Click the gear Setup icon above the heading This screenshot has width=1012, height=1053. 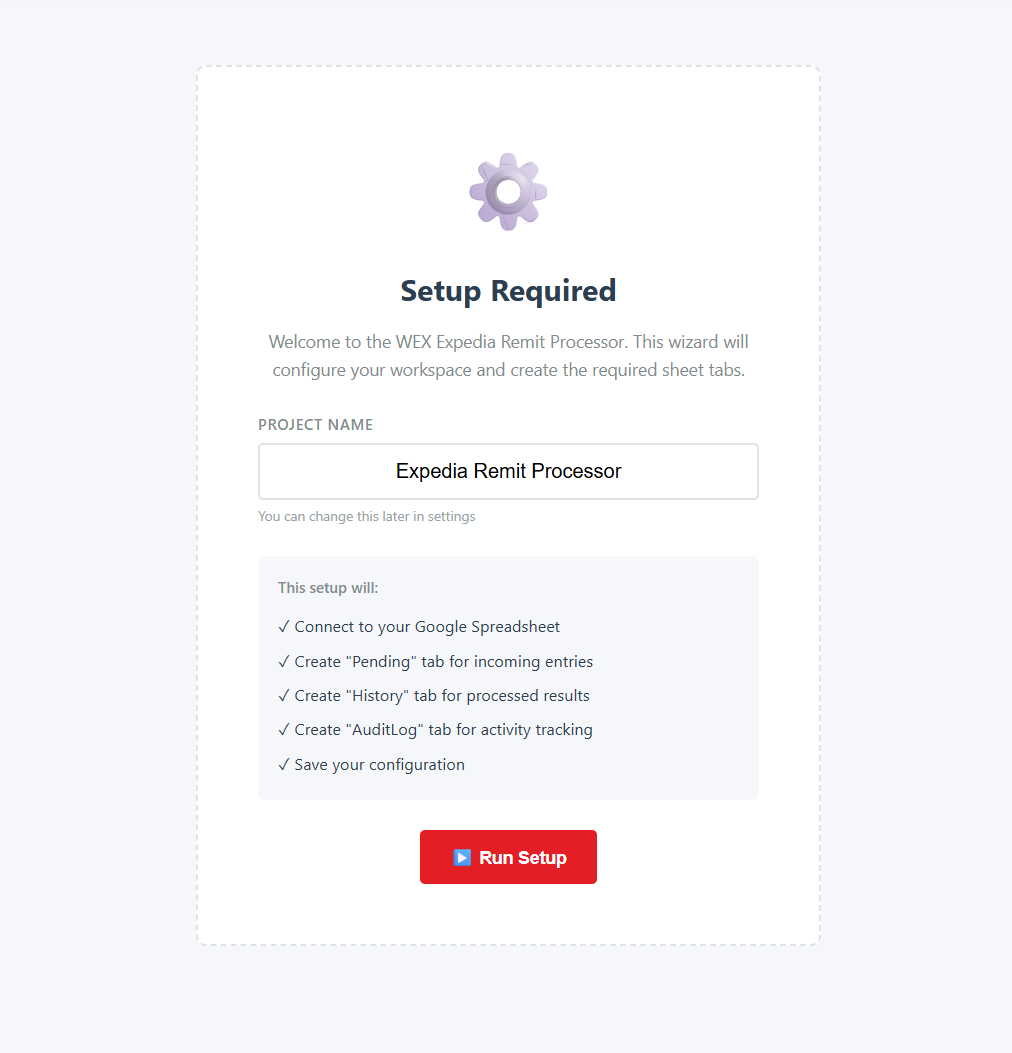[x=507, y=191]
